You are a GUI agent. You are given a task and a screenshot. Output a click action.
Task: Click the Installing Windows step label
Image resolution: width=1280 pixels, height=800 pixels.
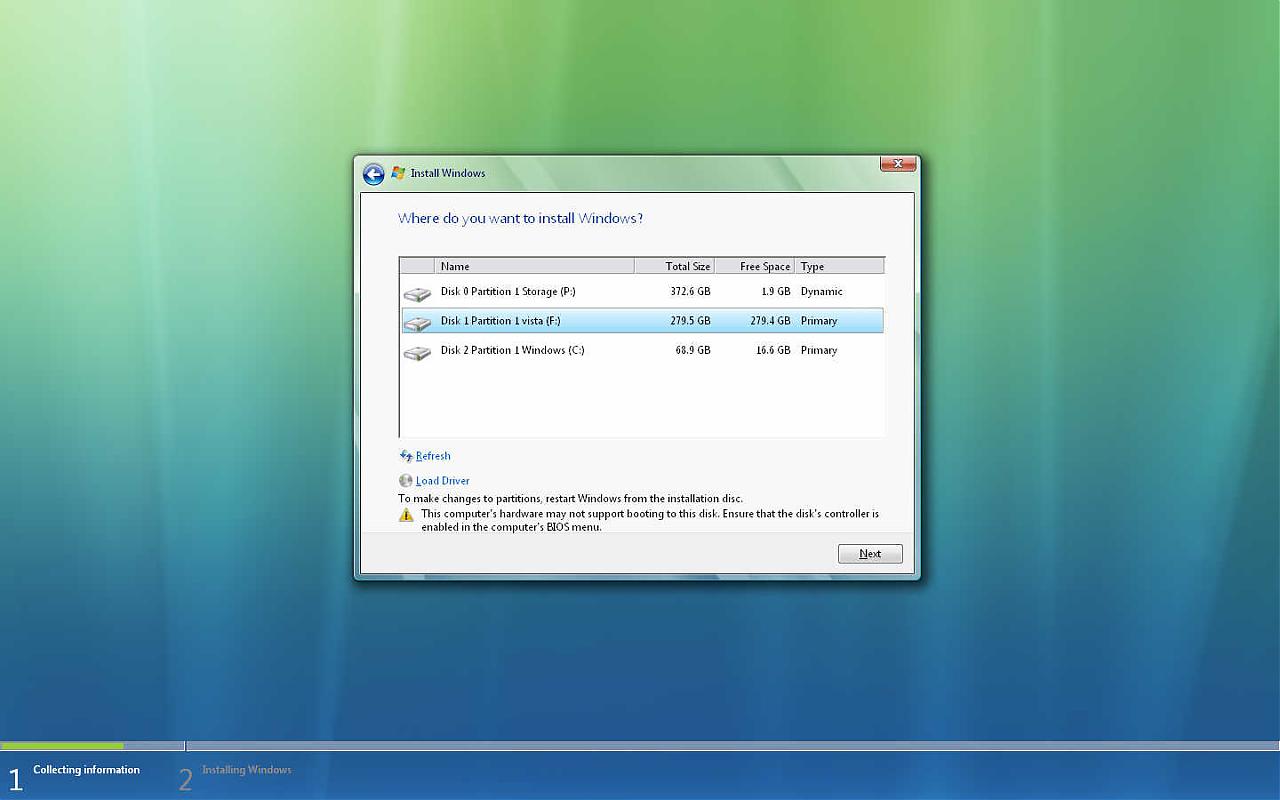click(x=247, y=770)
